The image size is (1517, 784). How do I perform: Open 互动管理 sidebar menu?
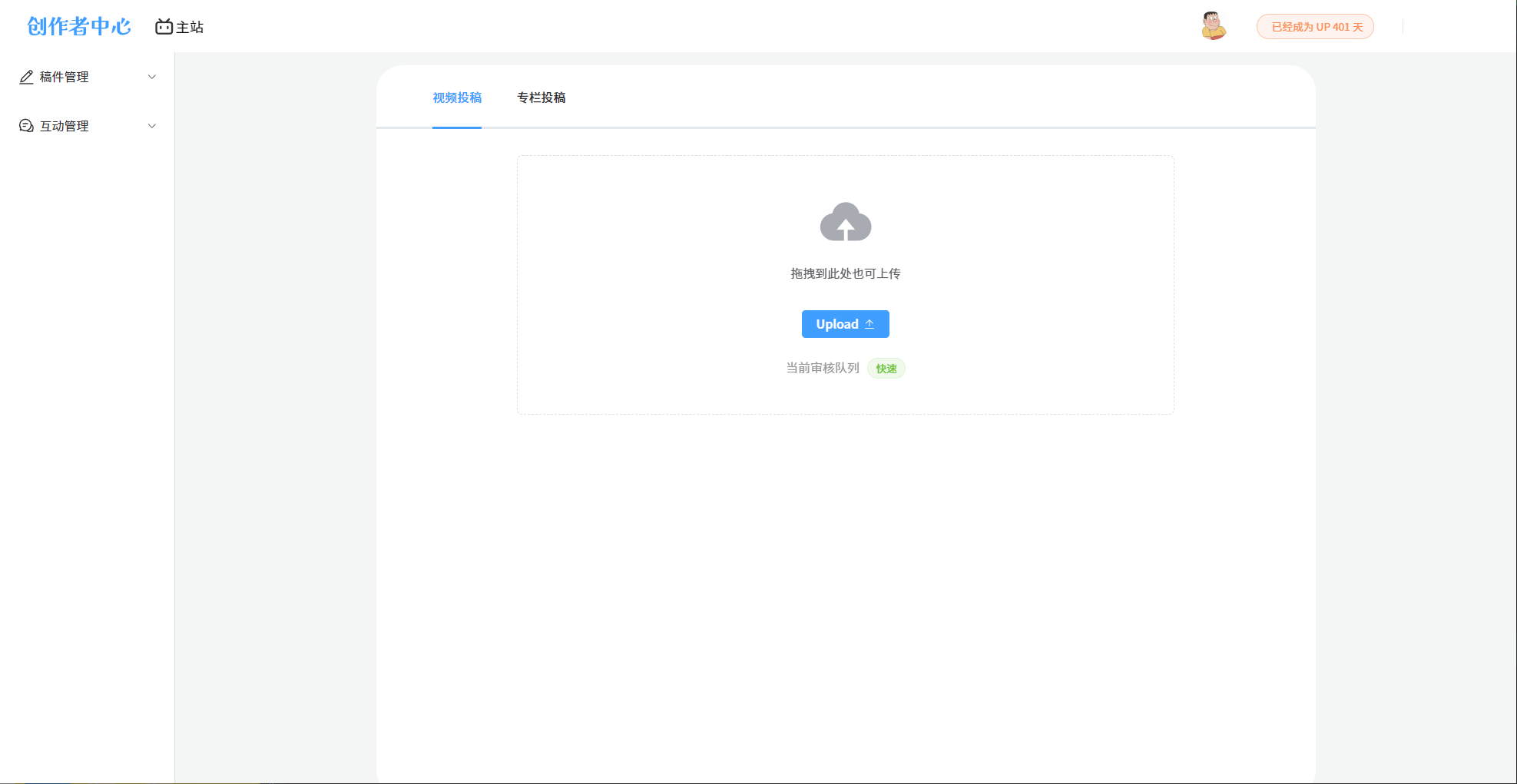[x=88, y=126]
